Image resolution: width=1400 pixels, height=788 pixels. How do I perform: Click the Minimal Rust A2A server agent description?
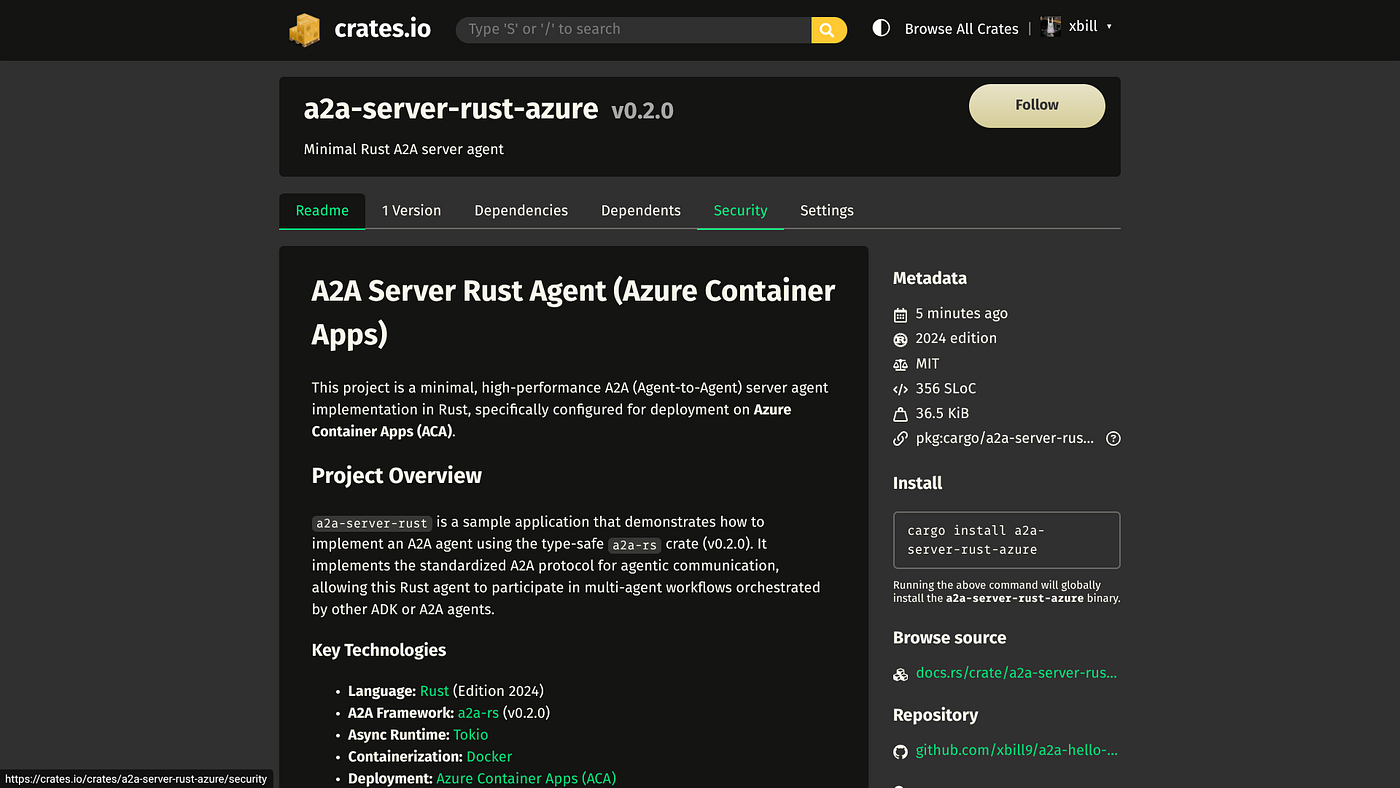[x=404, y=150]
